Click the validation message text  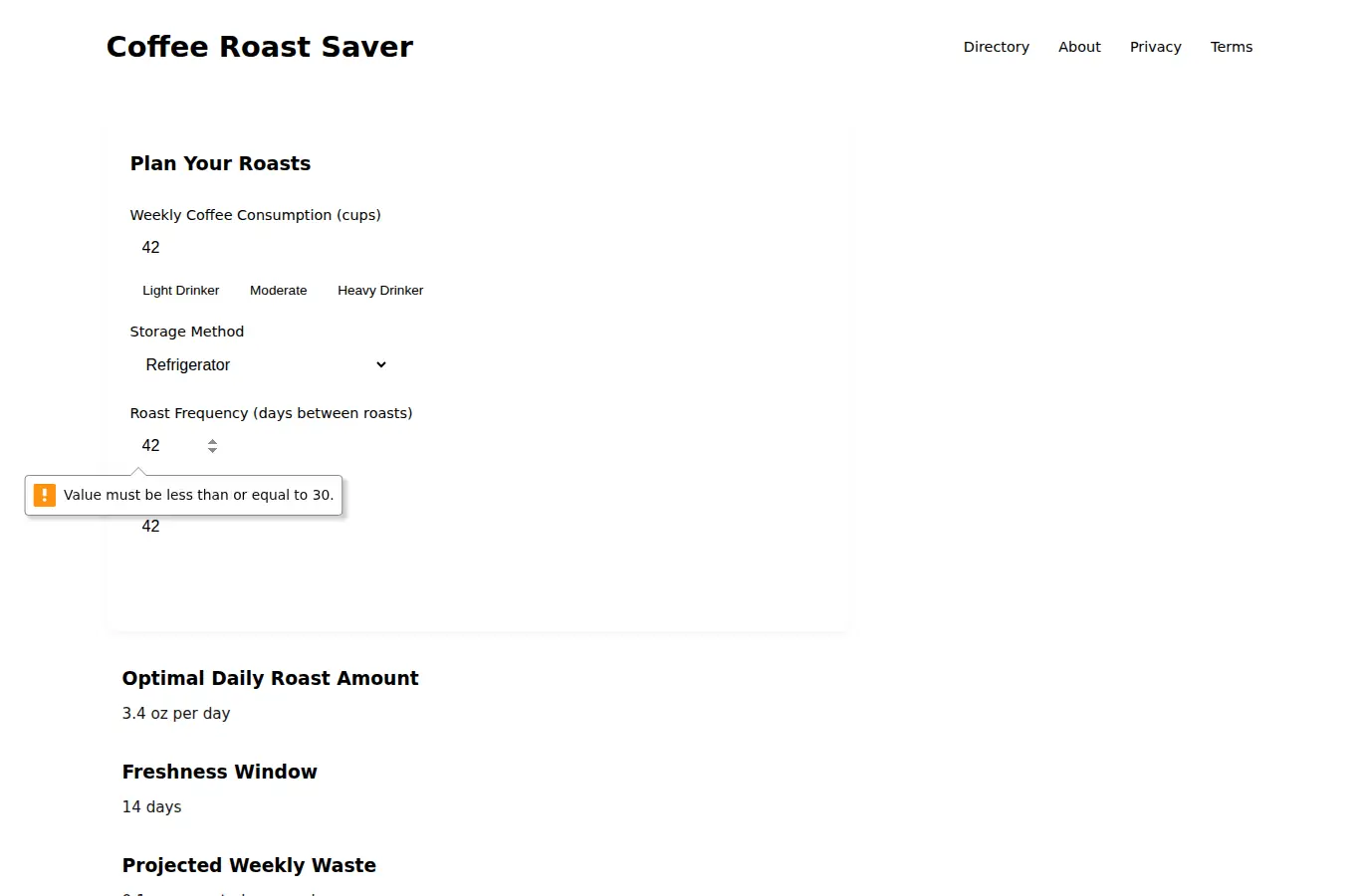(x=198, y=495)
